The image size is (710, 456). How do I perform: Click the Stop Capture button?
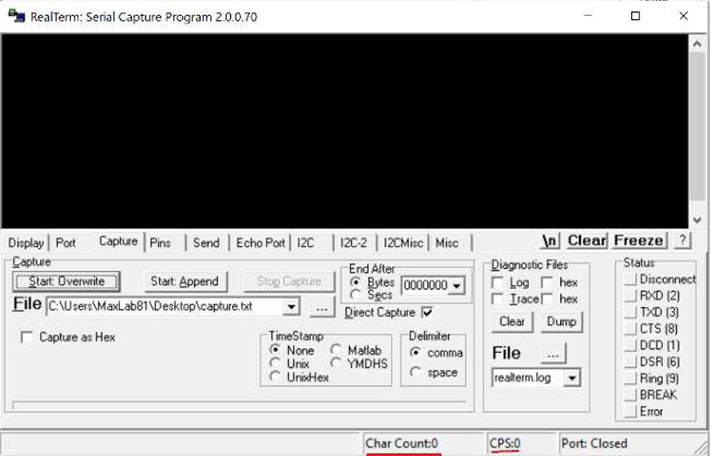pyautogui.click(x=289, y=282)
